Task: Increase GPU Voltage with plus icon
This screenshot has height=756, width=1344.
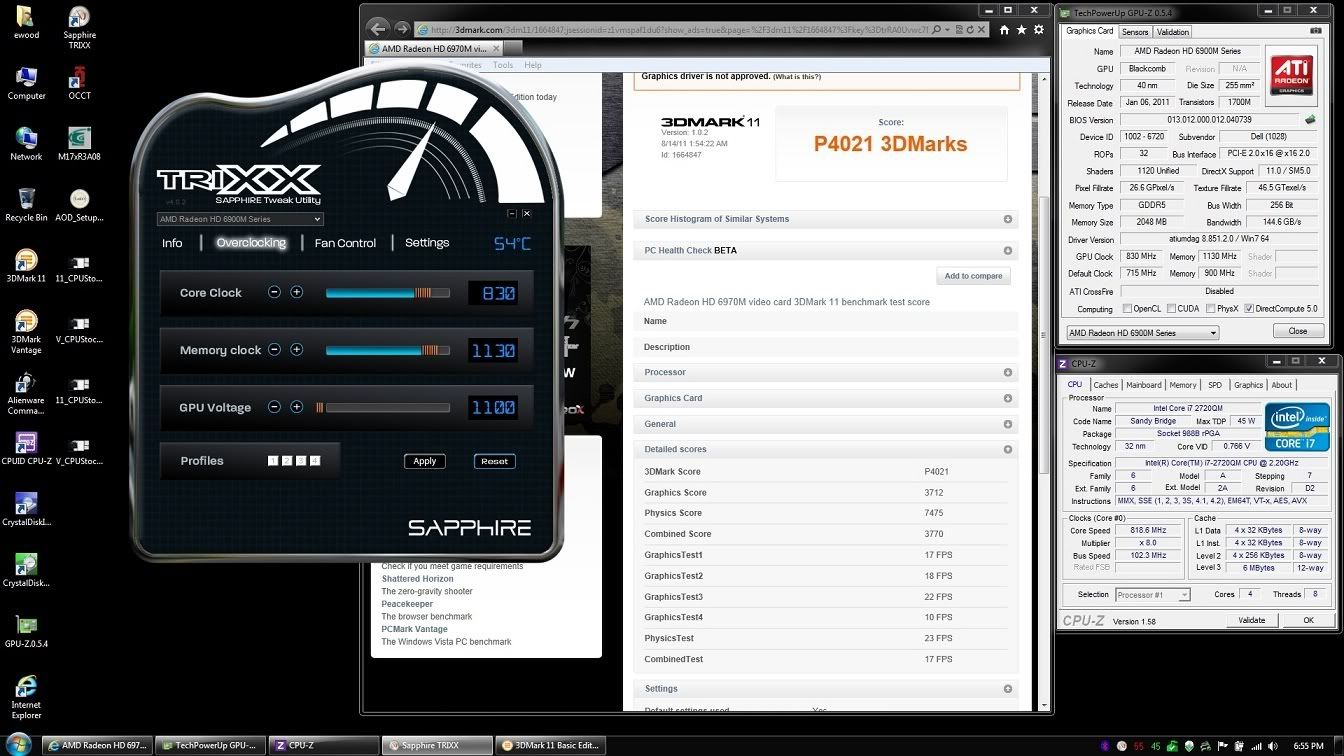Action: point(296,407)
